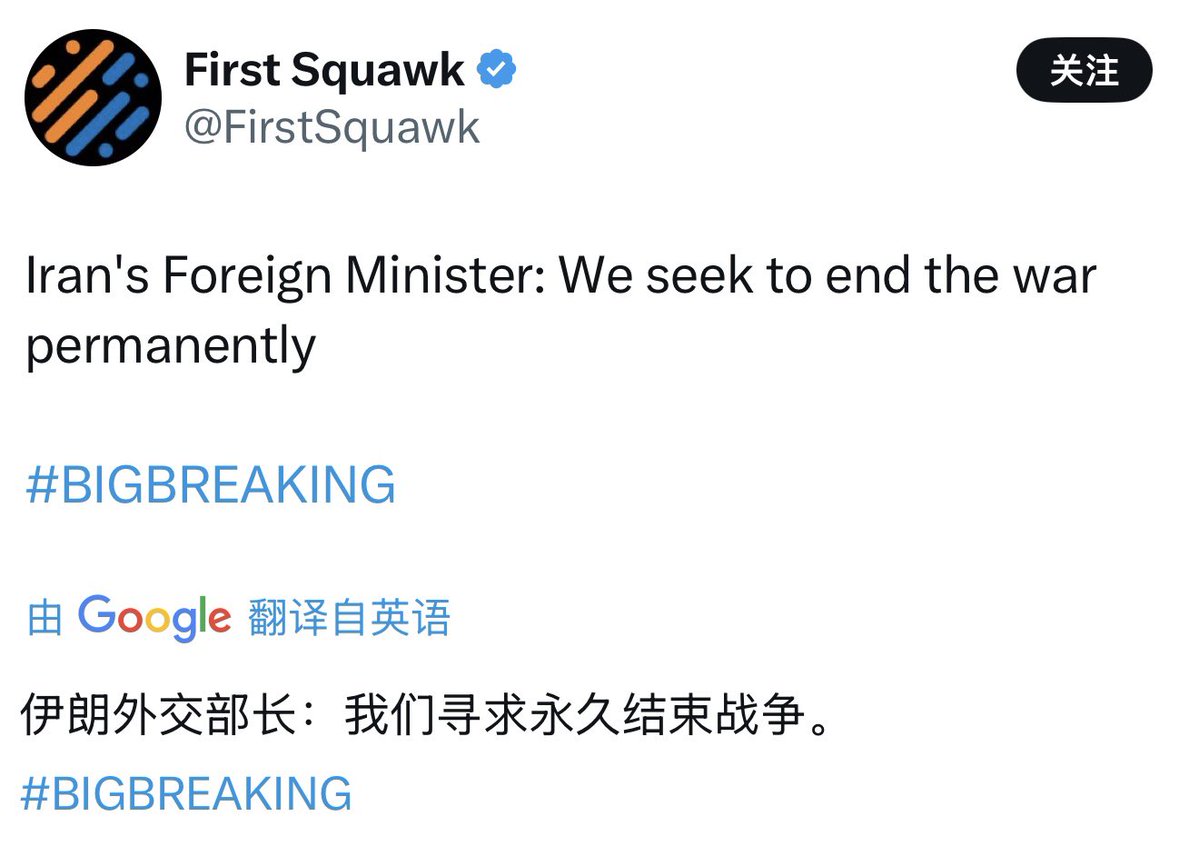Open the #BIGBREAKING hashtag under Chinese translation
1199x866 pixels.
186,793
